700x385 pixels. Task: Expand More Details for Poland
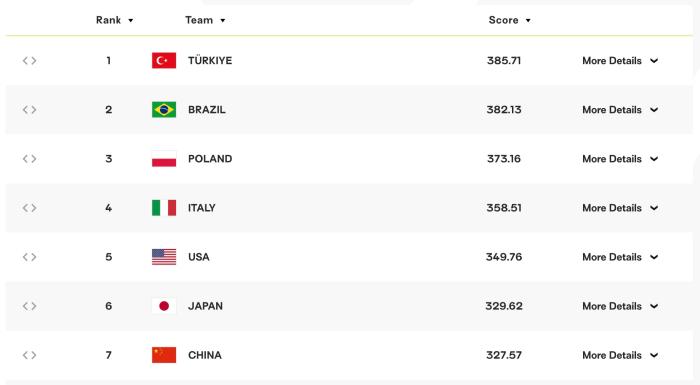tap(620, 159)
